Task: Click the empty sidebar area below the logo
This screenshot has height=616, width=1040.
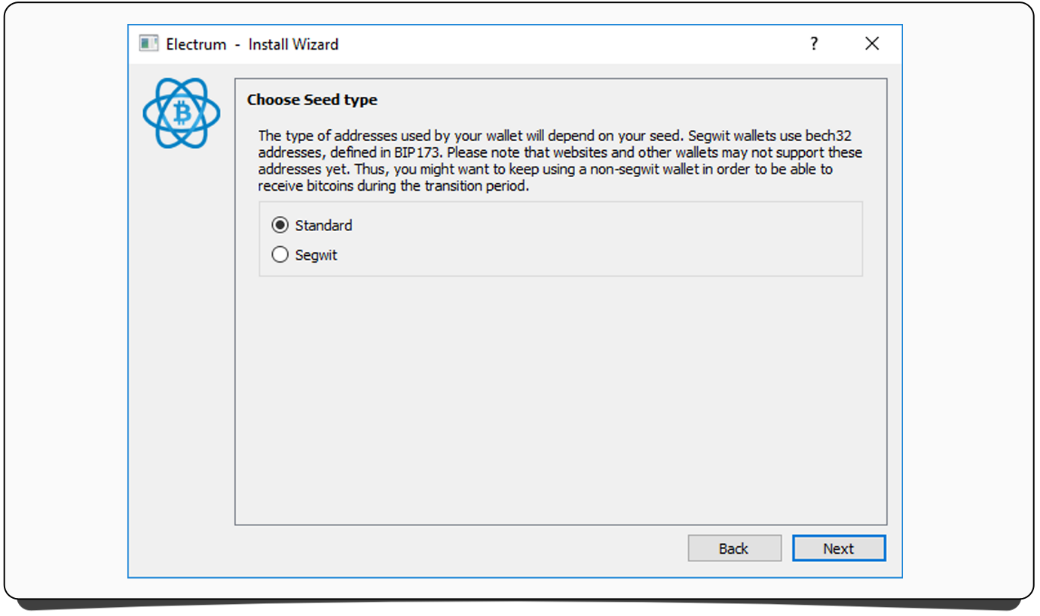Action: 181,350
